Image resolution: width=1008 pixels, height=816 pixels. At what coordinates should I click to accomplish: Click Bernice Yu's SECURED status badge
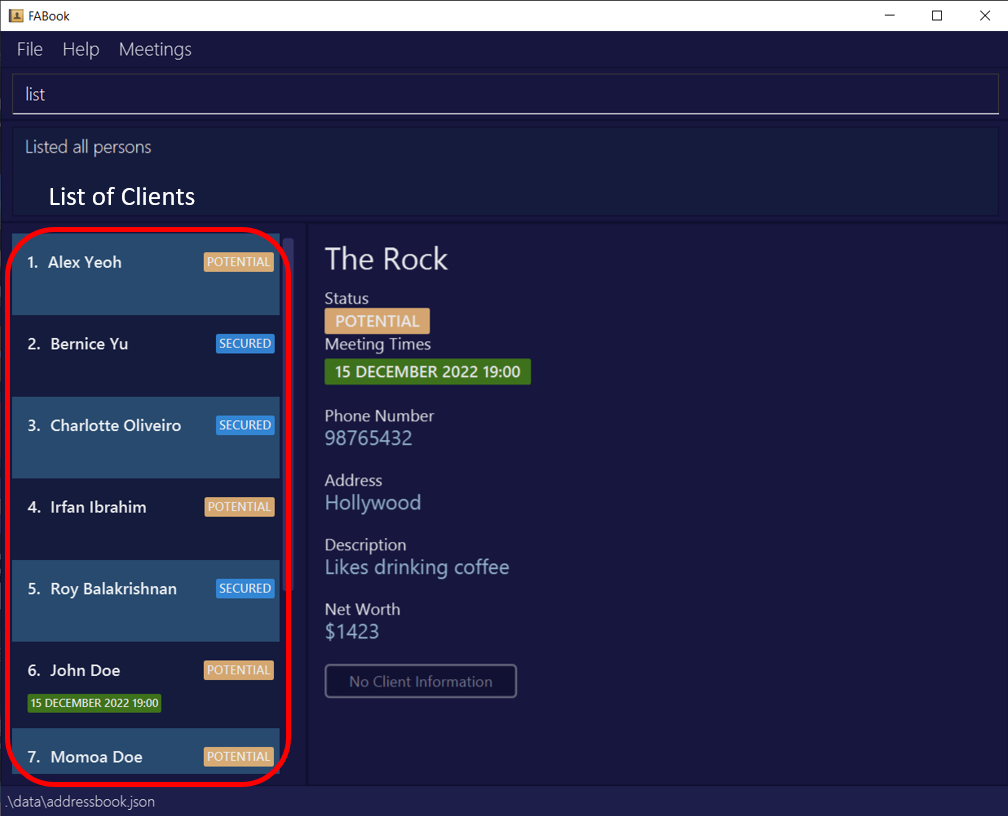[x=245, y=343]
